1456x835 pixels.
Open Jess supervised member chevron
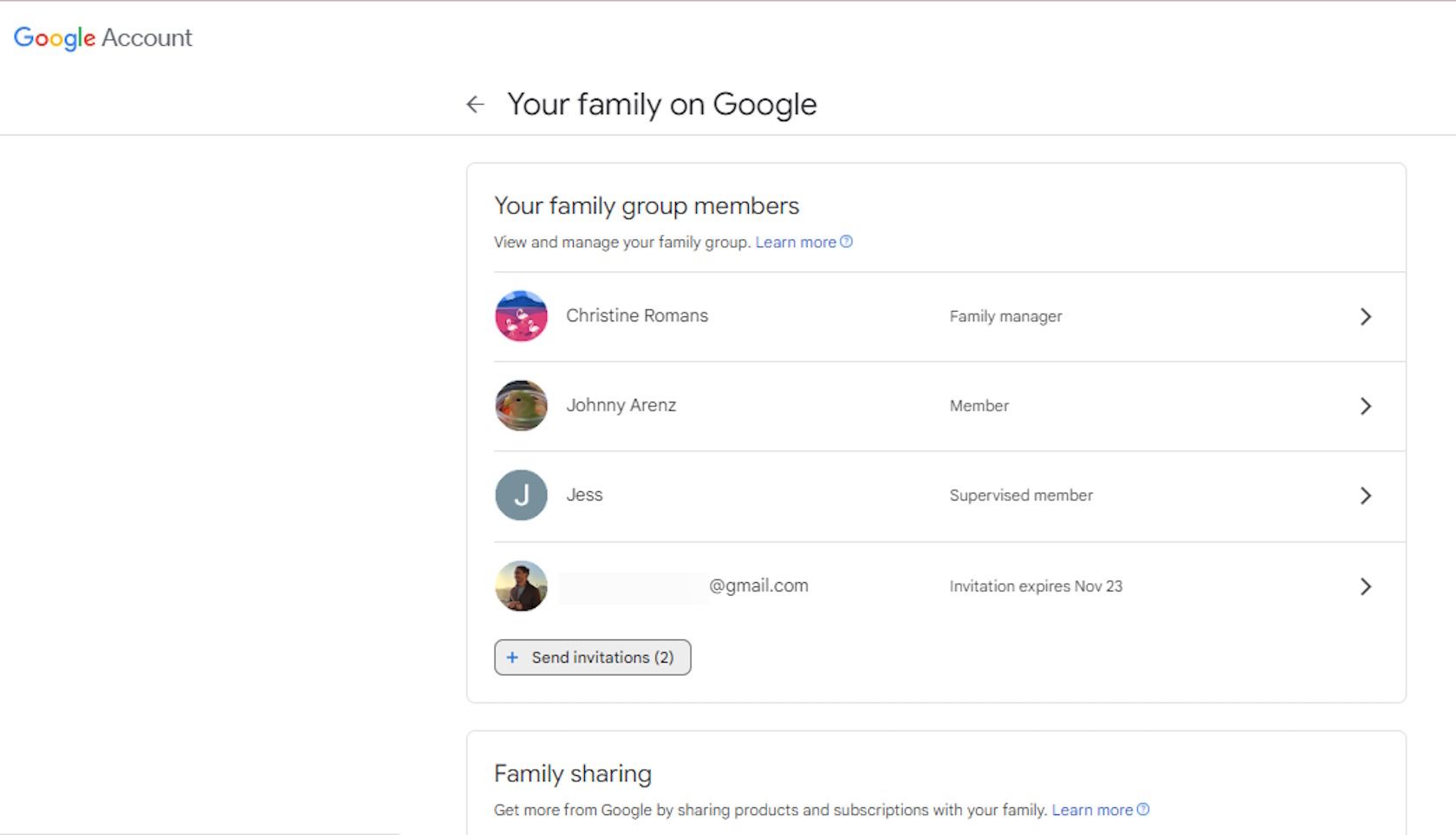pyautogui.click(x=1365, y=495)
